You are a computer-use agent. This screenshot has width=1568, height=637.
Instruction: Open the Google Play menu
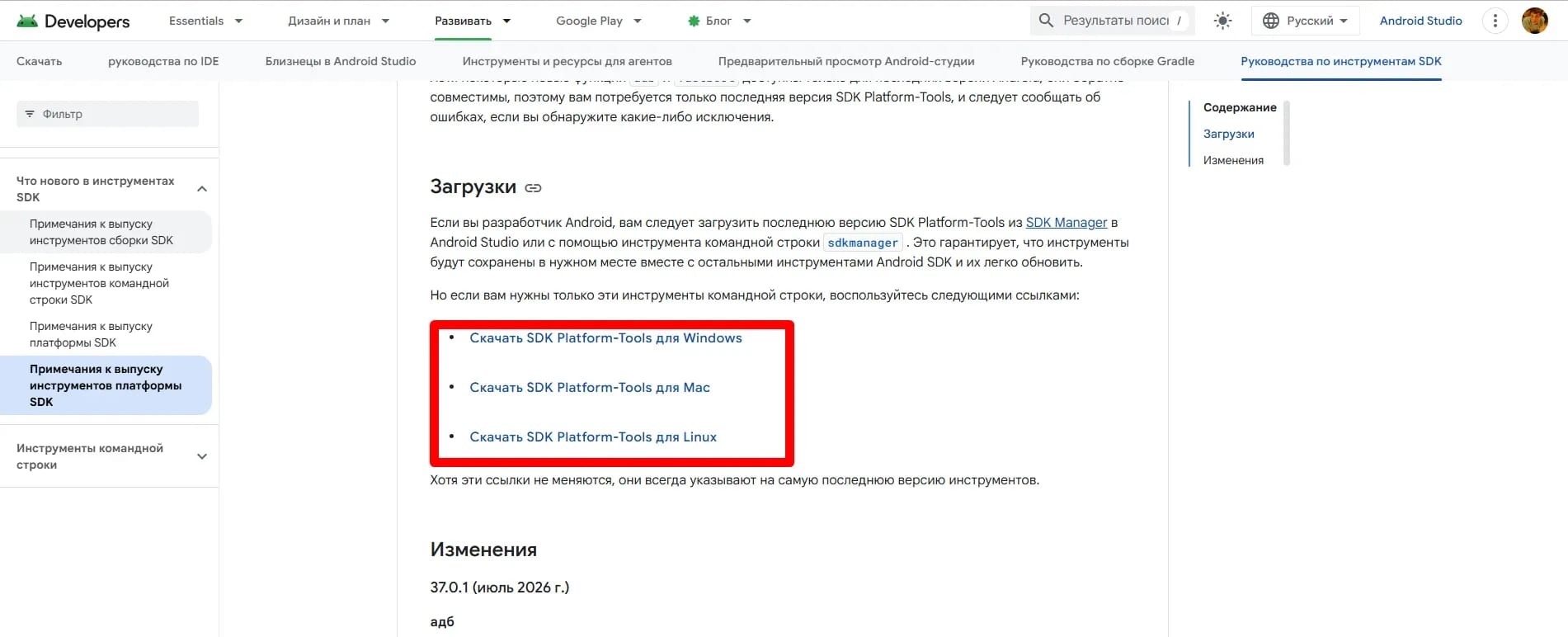[590, 21]
